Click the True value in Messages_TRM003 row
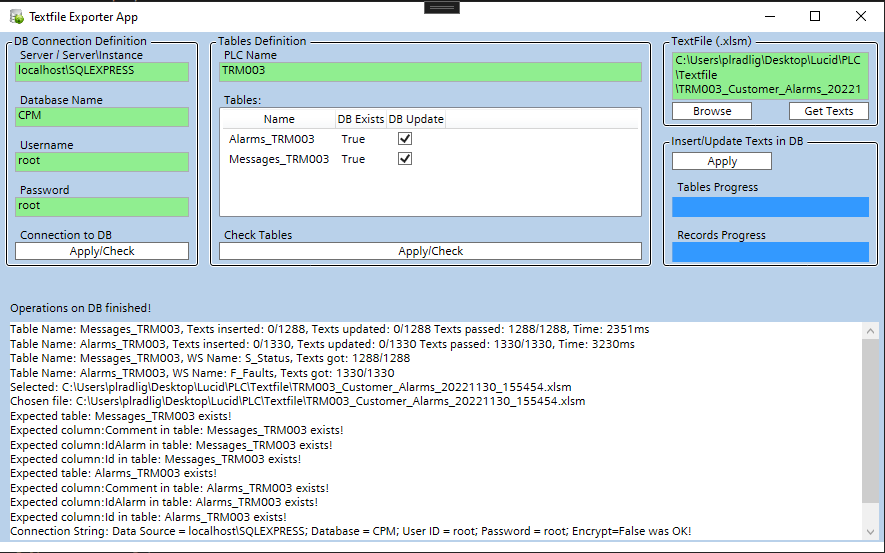Screen dimensions: 885x553 coord(353,159)
